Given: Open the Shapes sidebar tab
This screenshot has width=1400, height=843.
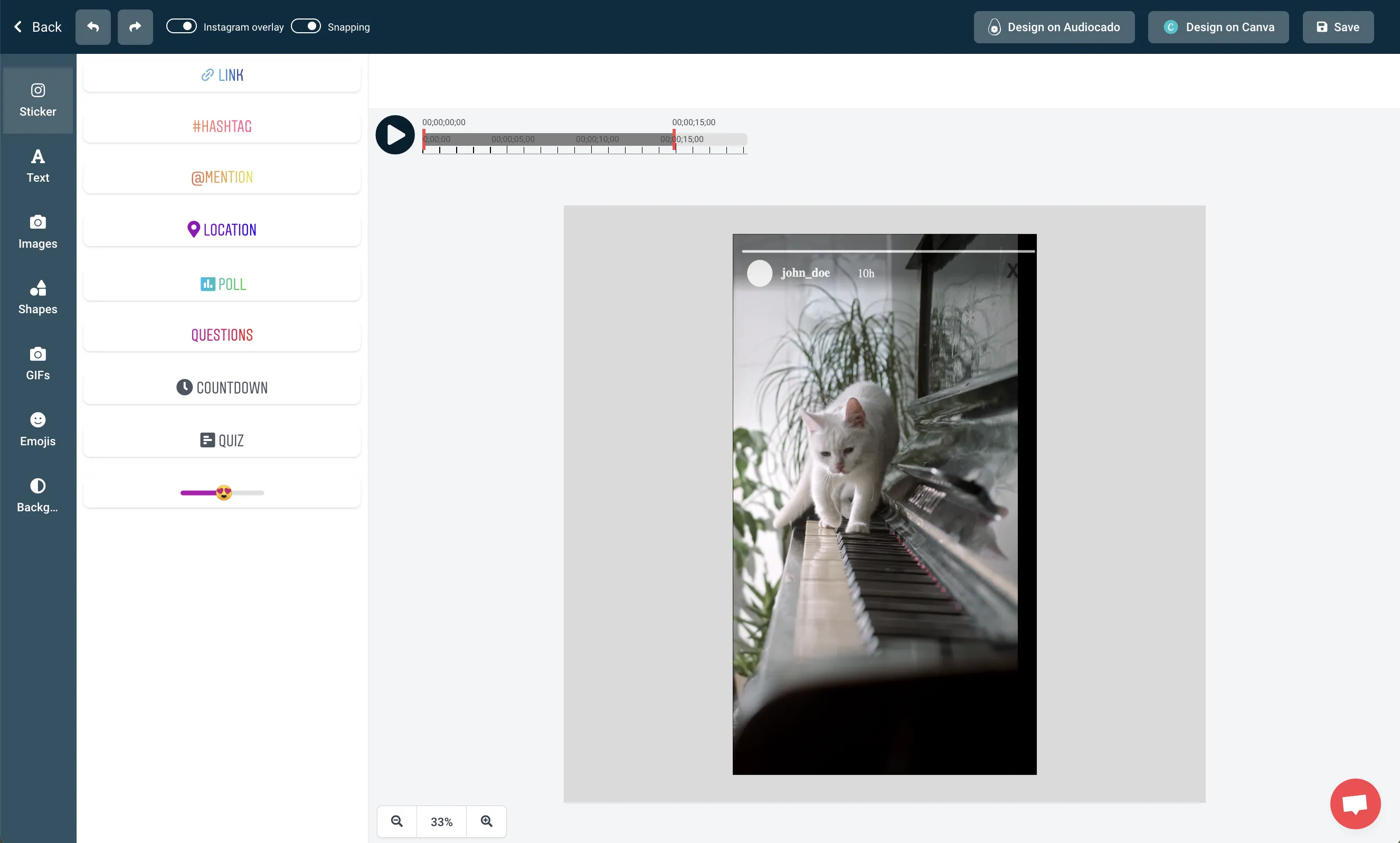Looking at the screenshot, I should (38, 298).
